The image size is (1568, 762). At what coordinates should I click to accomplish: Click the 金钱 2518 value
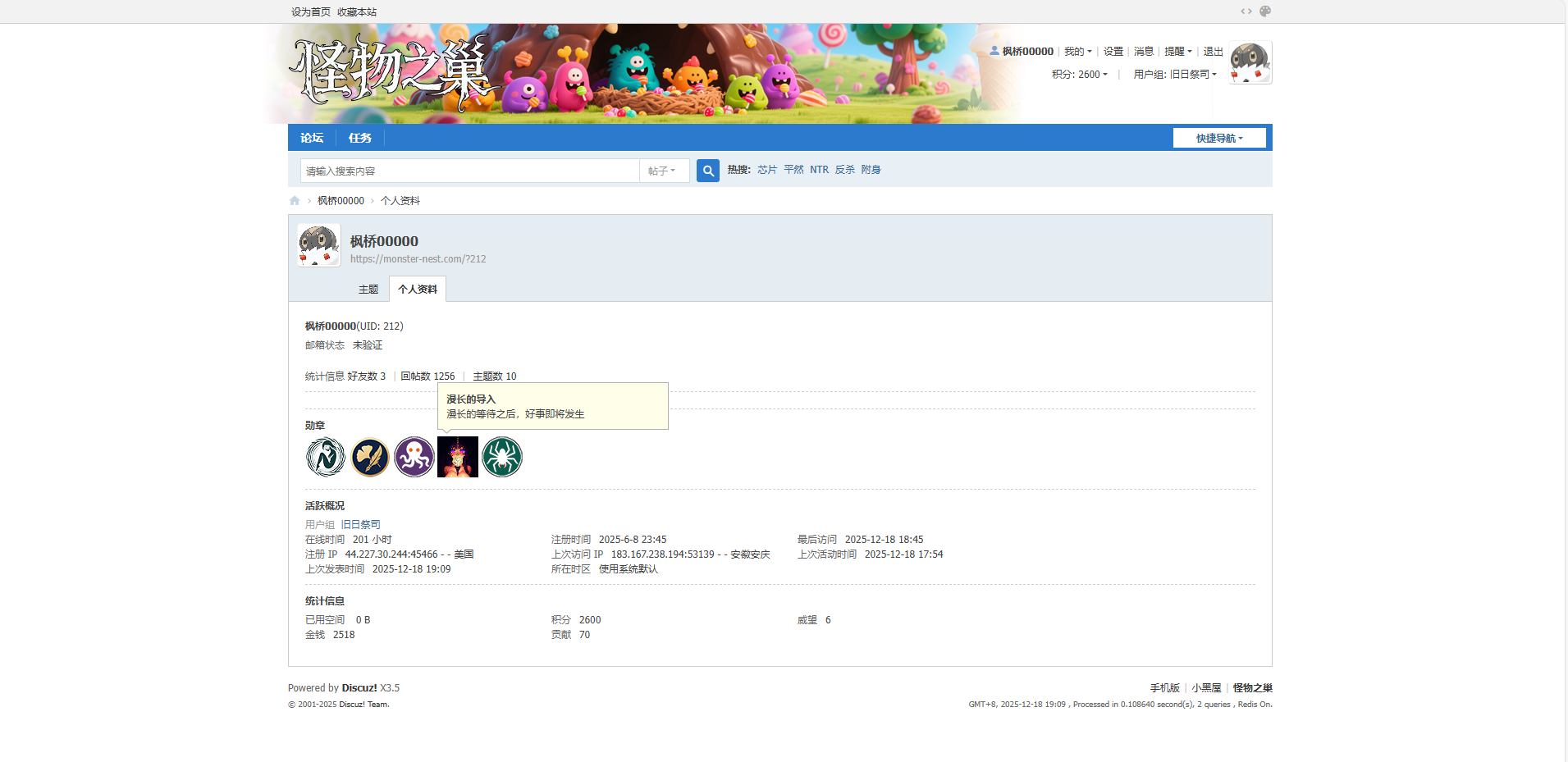(x=344, y=635)
